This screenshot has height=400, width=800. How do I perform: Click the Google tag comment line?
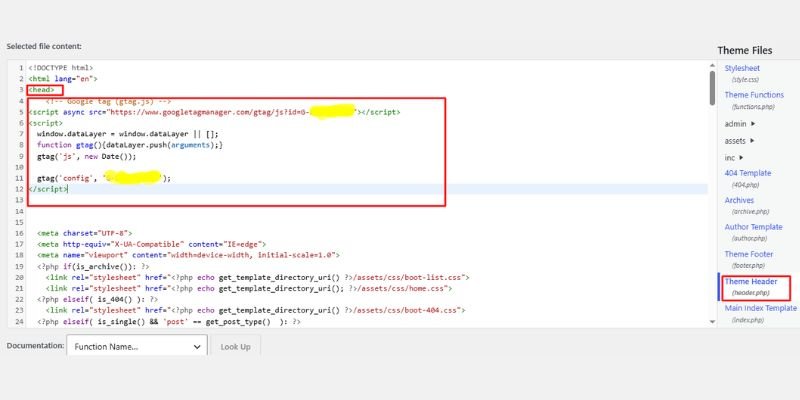click(108, 101)
